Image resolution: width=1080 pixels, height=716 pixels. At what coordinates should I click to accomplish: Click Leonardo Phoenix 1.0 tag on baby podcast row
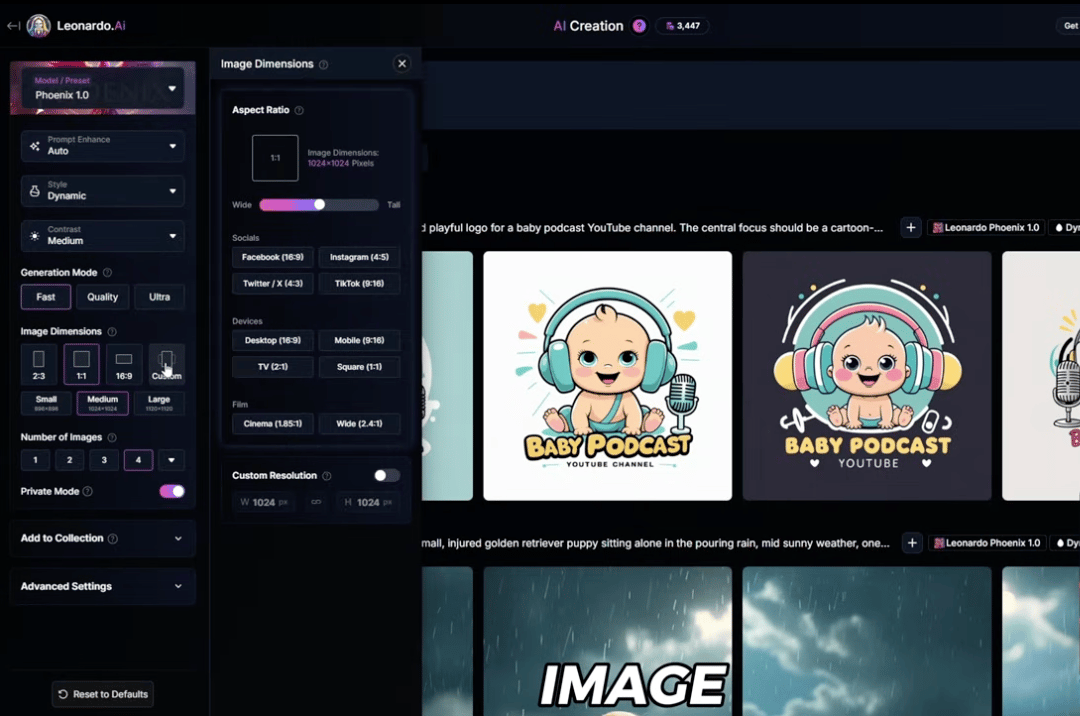(x=986, y=227)
